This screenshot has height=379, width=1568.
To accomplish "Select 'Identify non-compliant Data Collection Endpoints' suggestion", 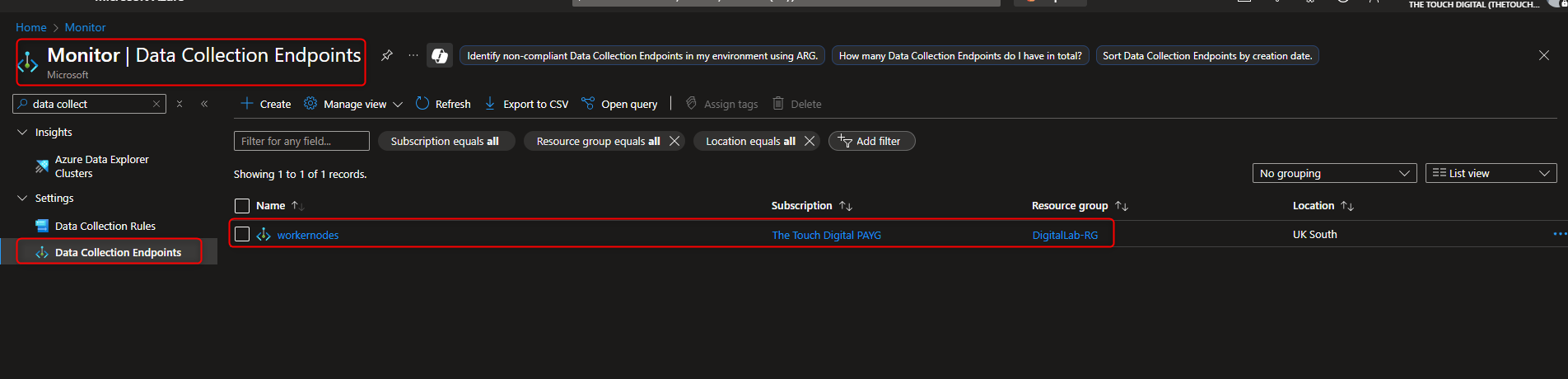I will (x=642, y=55).
